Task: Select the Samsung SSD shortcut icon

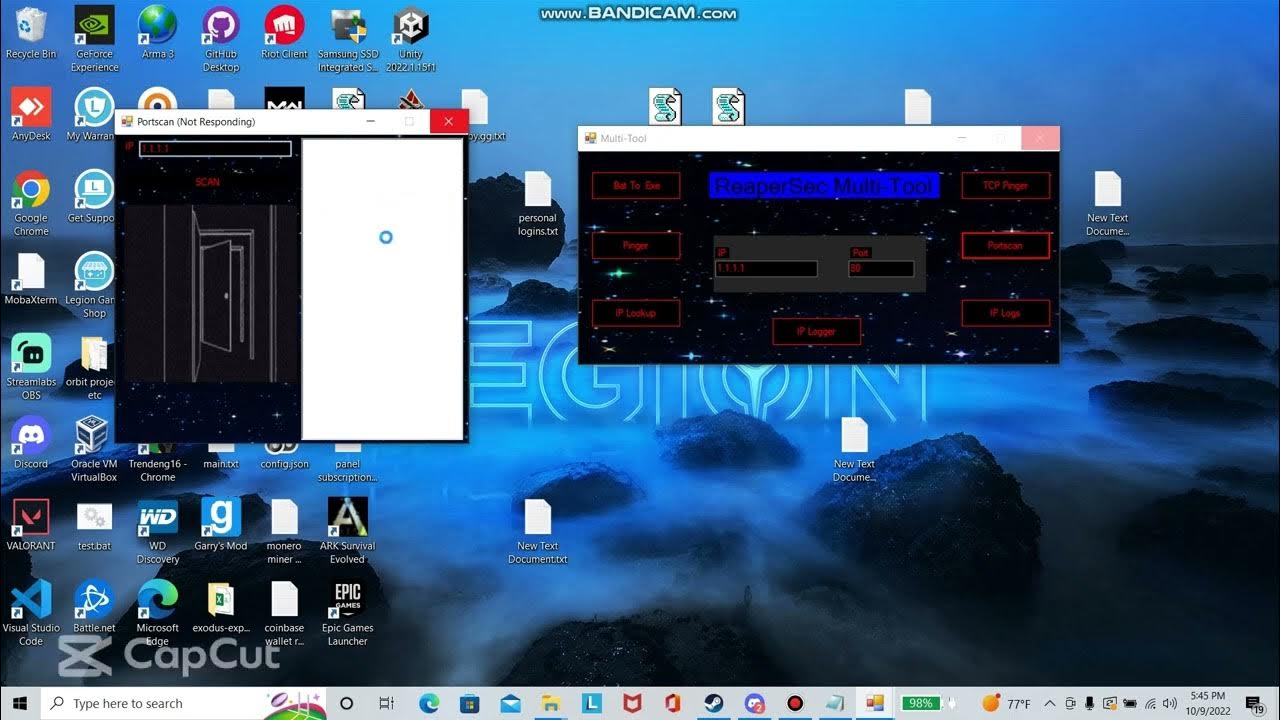Action: (348, 38)
